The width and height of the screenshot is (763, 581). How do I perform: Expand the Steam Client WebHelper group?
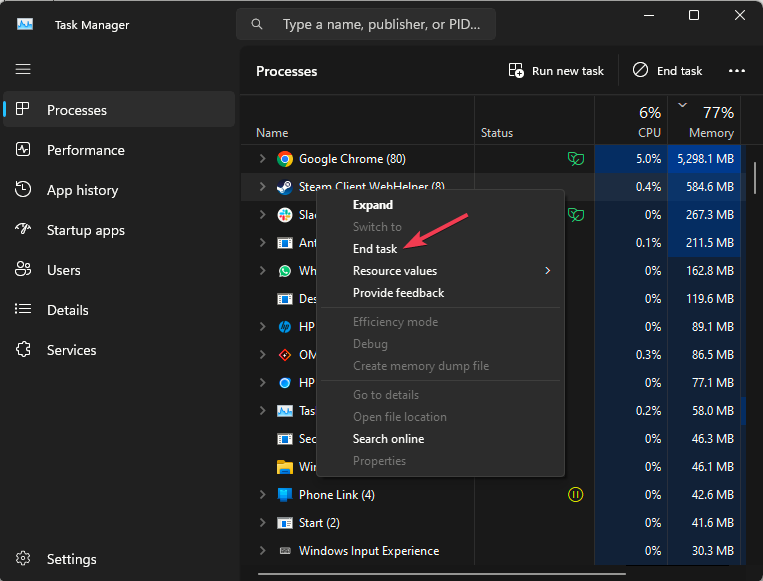pyautogui.click(x=262, y=186)
